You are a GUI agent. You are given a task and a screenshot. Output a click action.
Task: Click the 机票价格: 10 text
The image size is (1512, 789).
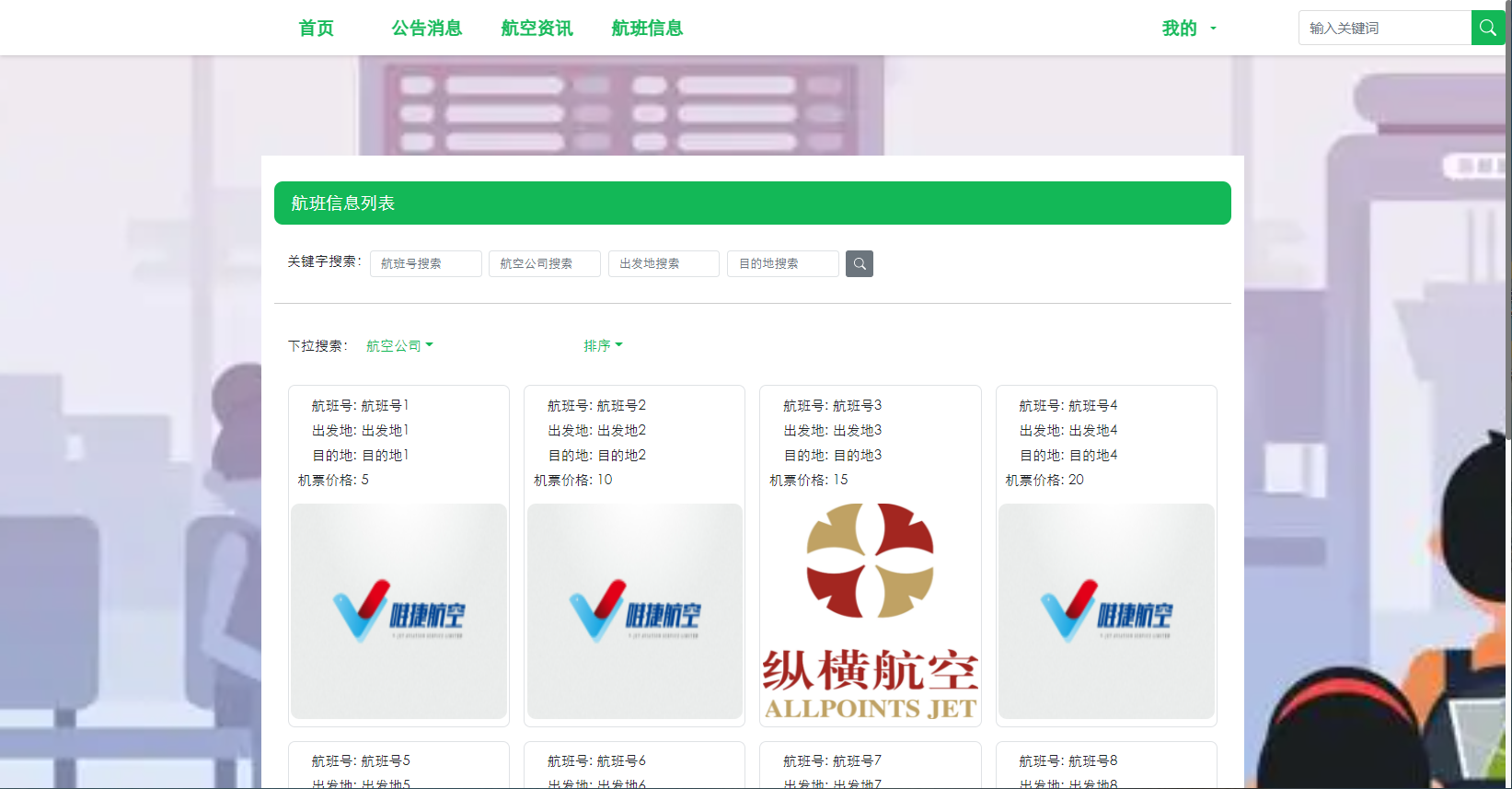tap(572, 480)
